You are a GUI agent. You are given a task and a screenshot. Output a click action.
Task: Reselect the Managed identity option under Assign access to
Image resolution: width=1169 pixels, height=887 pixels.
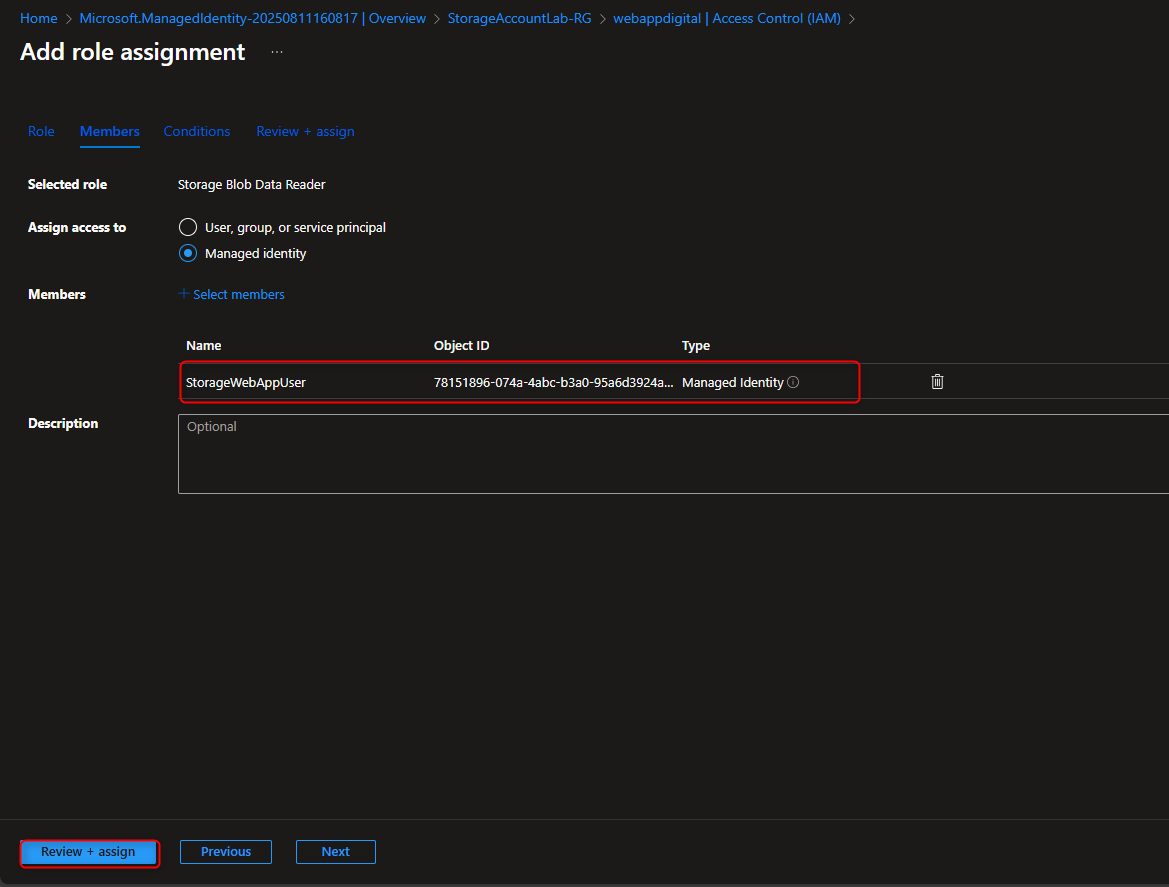pos(188,253)
